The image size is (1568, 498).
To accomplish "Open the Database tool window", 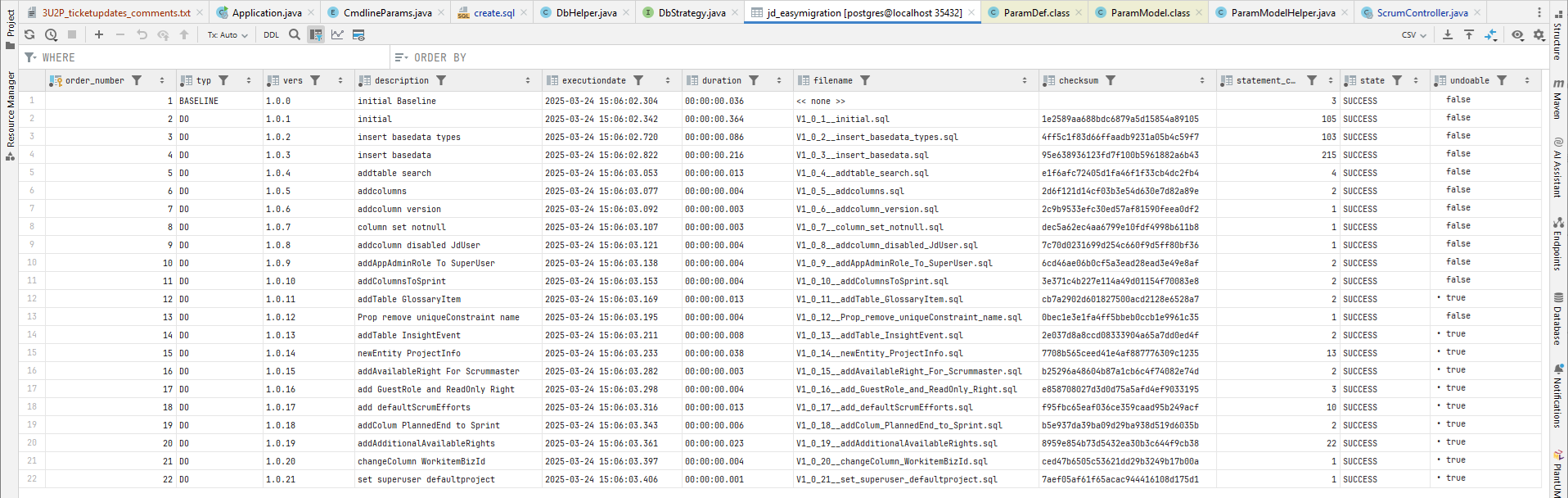I will [x=1558, y=318].
